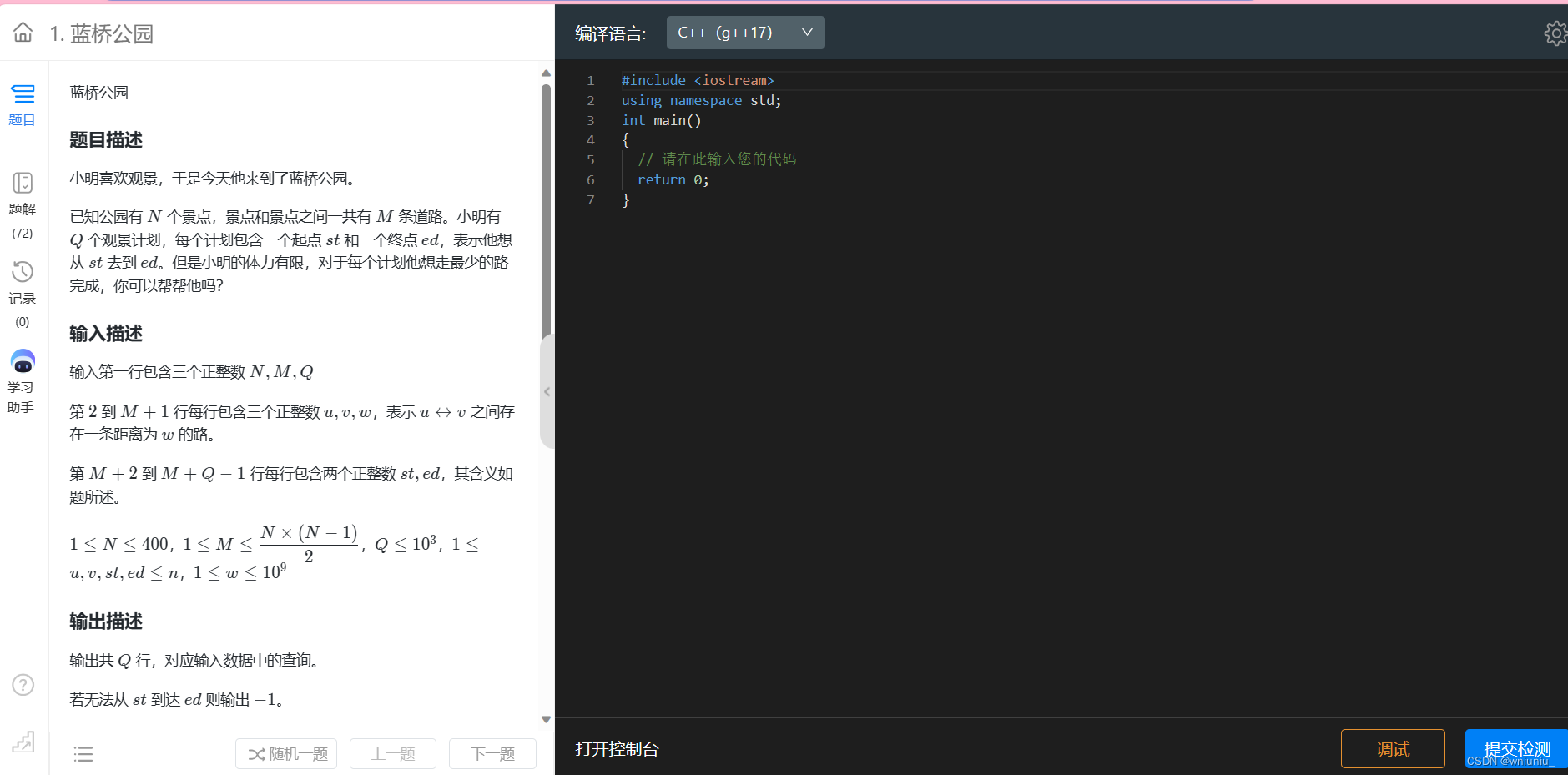Submit code with 提交检测
Viewport: 1568px width, 775px height.
(1516, 749)
